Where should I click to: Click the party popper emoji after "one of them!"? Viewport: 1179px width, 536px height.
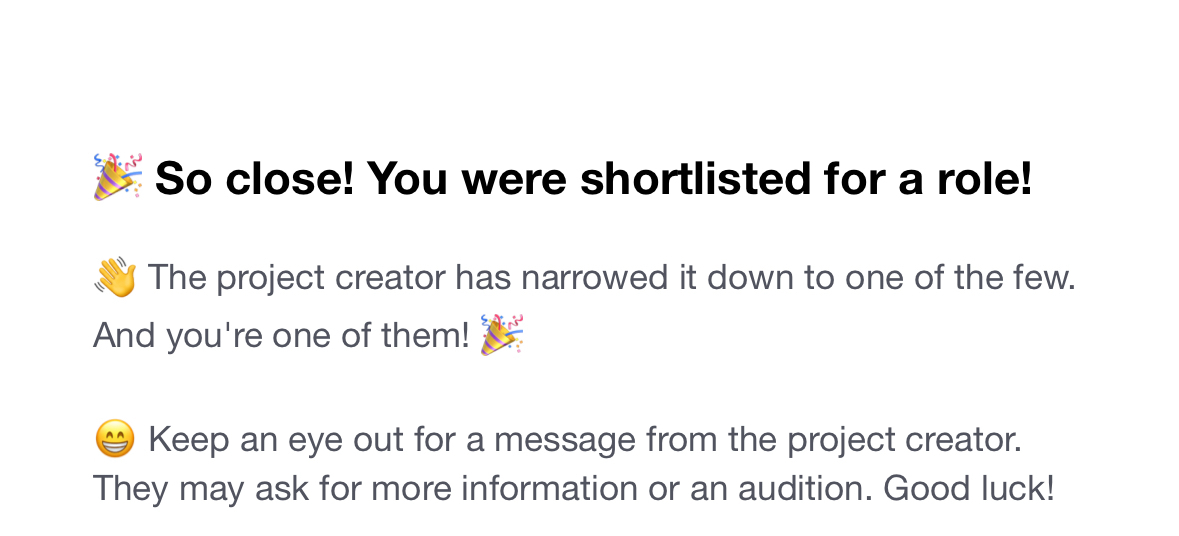[502, 335]
